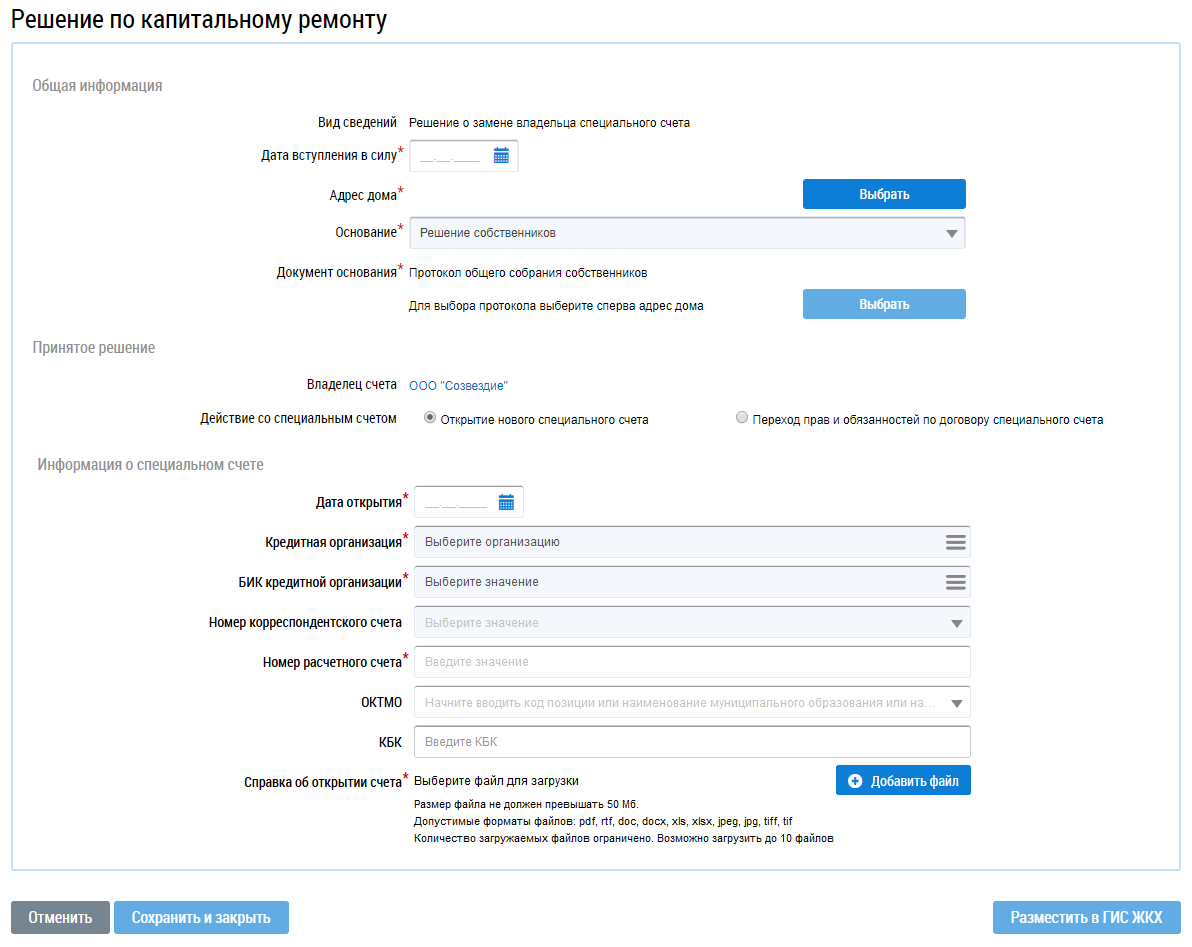
Task: Focus the КБК input field
Action: pos(692,742)
